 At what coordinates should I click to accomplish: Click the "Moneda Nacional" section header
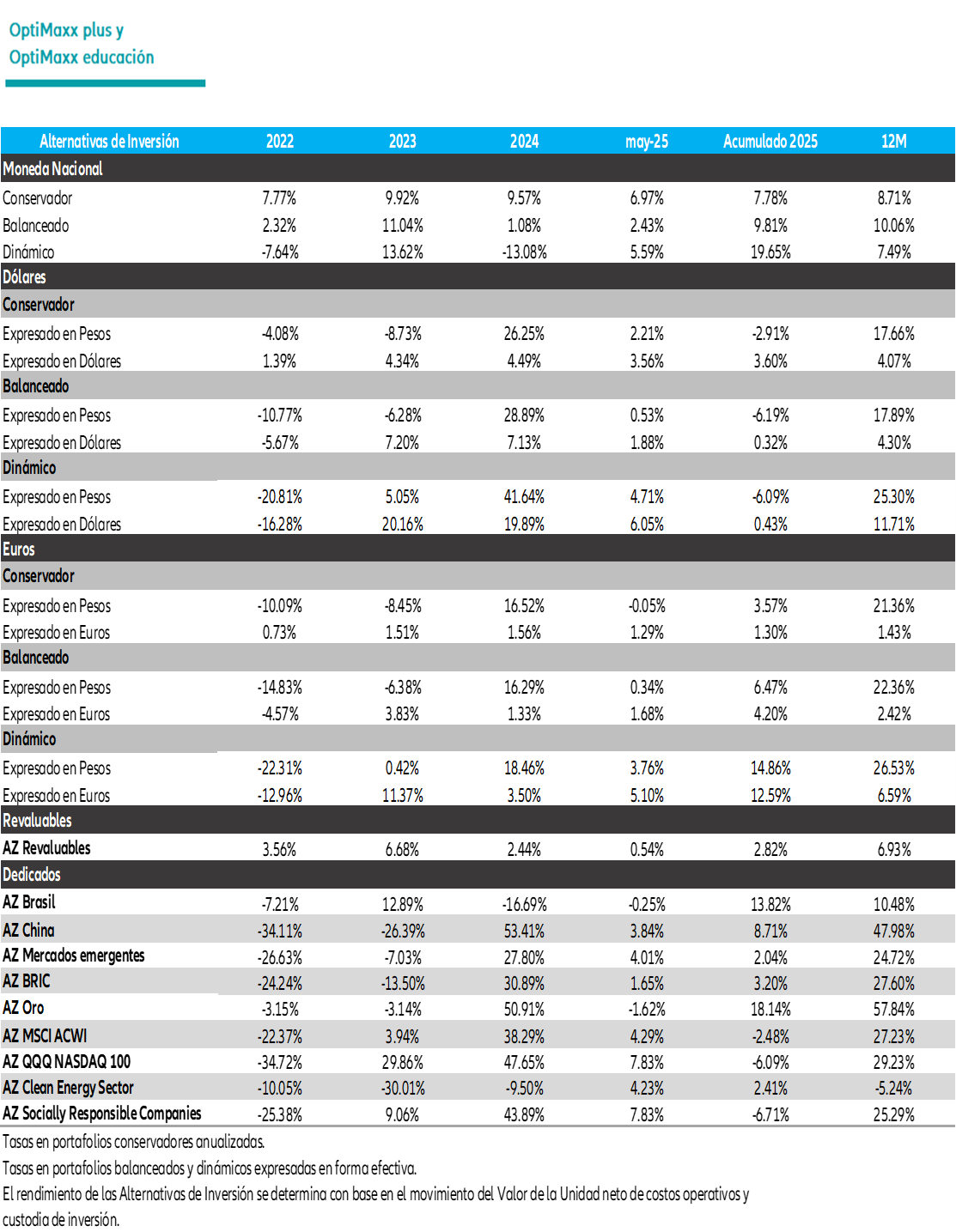pyautogui.click(x=478, y=168)
